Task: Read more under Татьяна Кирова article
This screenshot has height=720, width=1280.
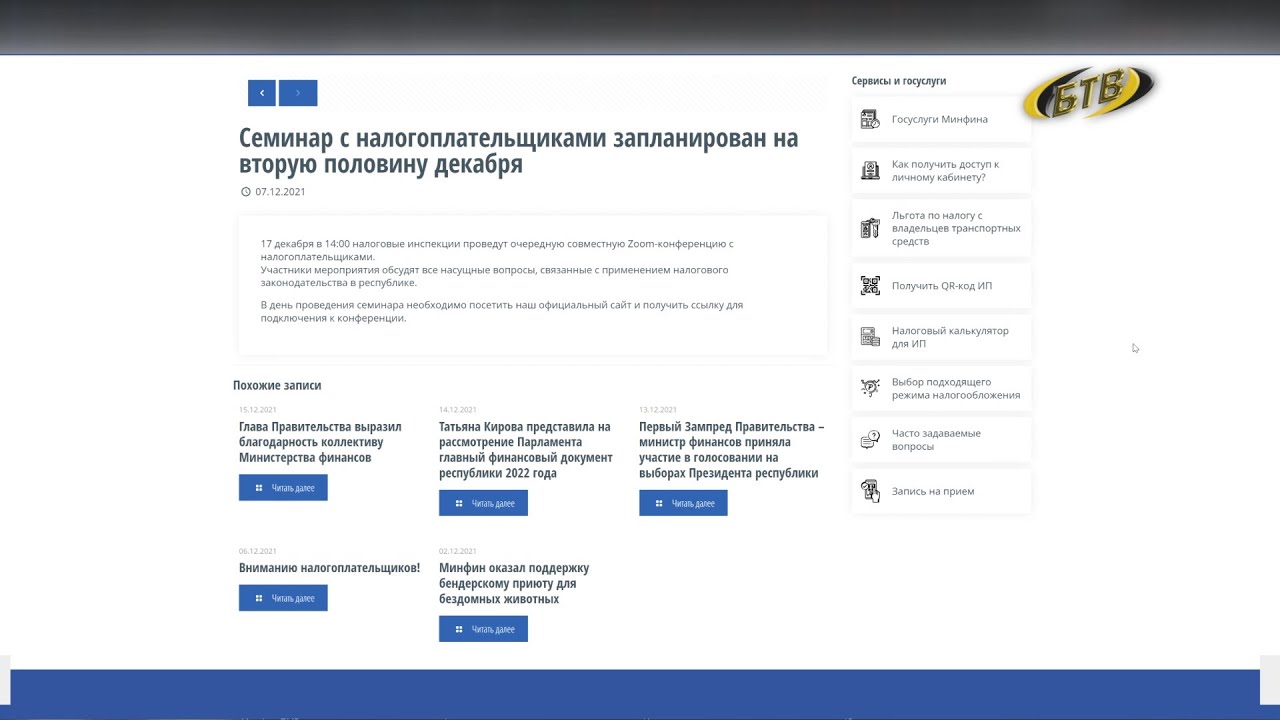Action: coord(483,503)
